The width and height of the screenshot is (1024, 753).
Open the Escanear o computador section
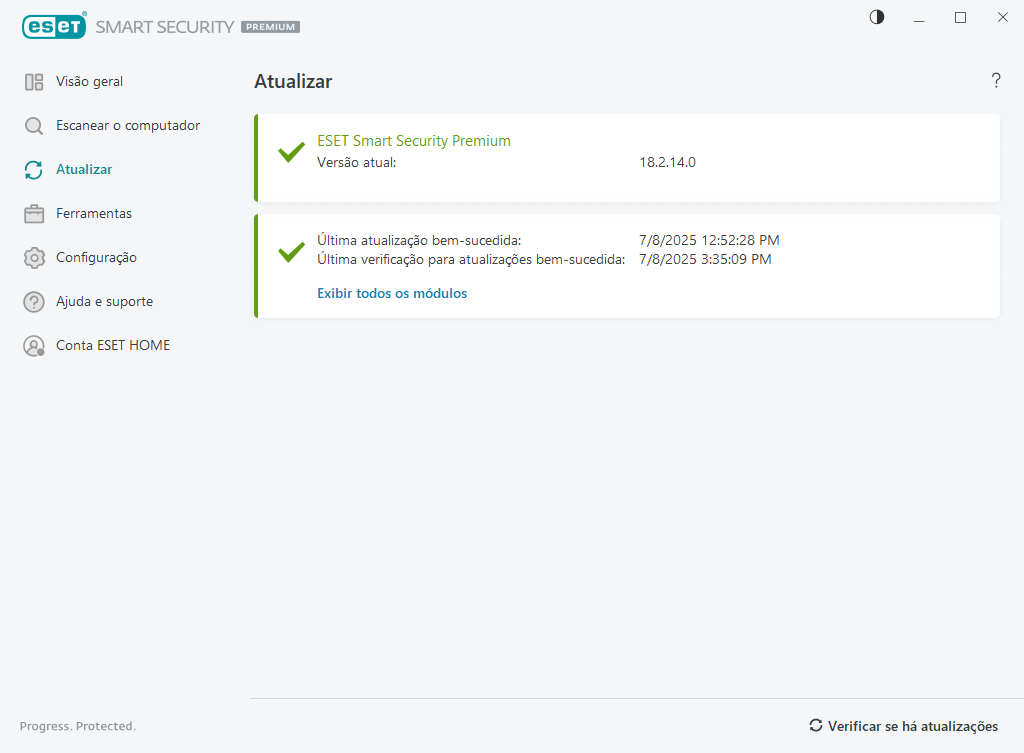[x=128, y=126]
